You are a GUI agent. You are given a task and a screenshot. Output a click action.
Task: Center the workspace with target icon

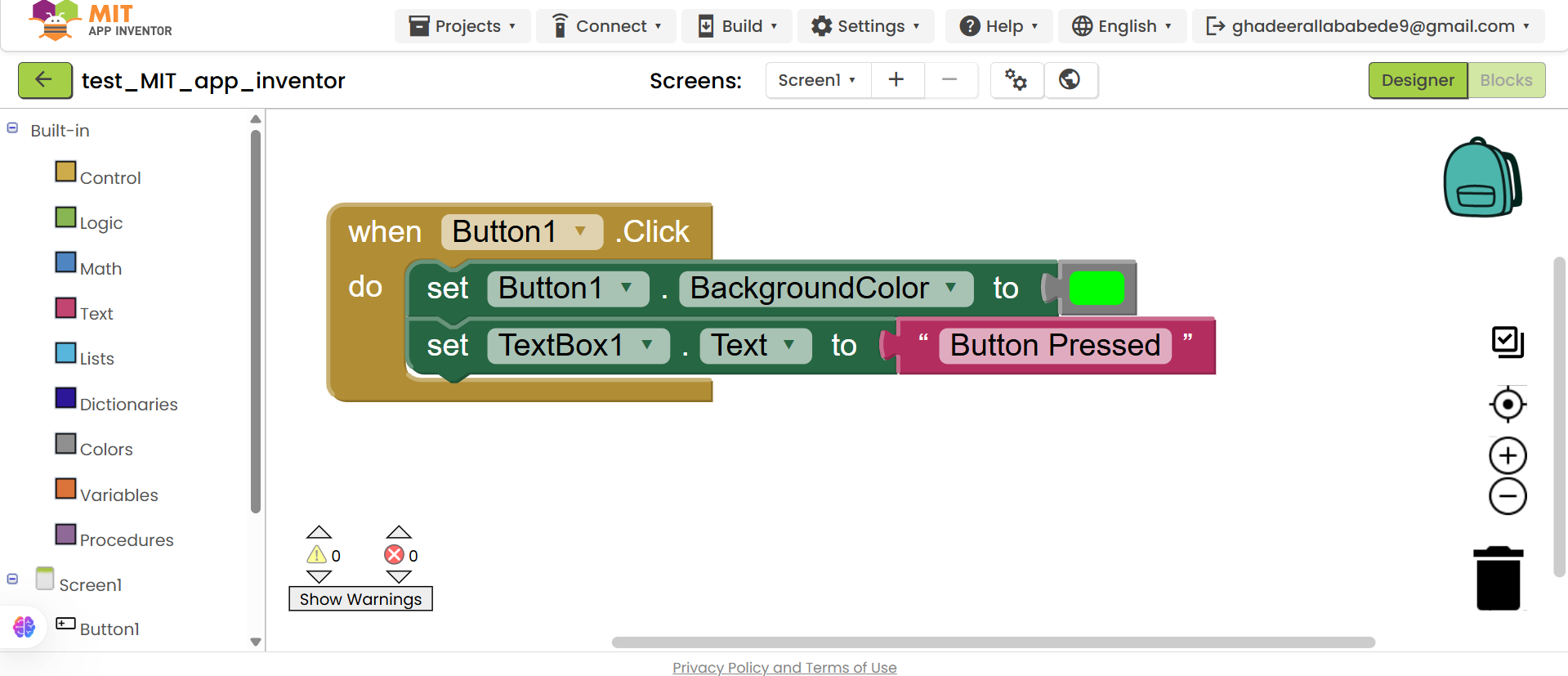point(1508,404)
